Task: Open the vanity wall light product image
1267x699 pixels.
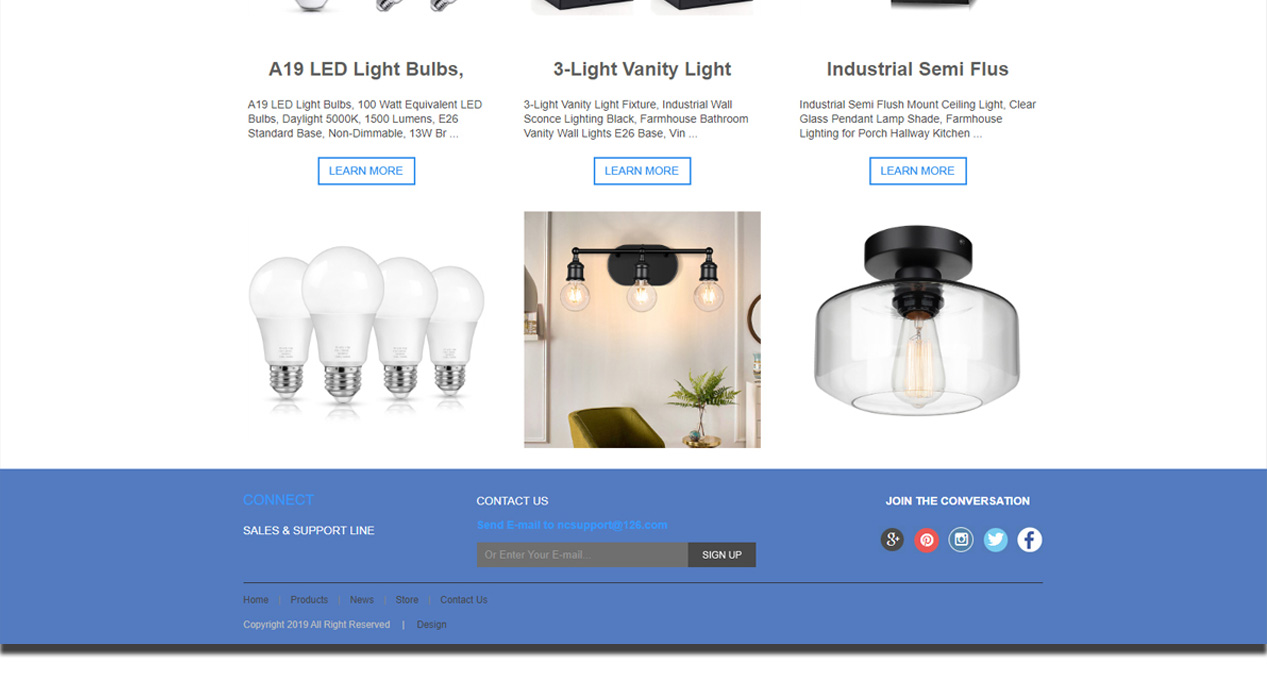Action: click(642, 329)
